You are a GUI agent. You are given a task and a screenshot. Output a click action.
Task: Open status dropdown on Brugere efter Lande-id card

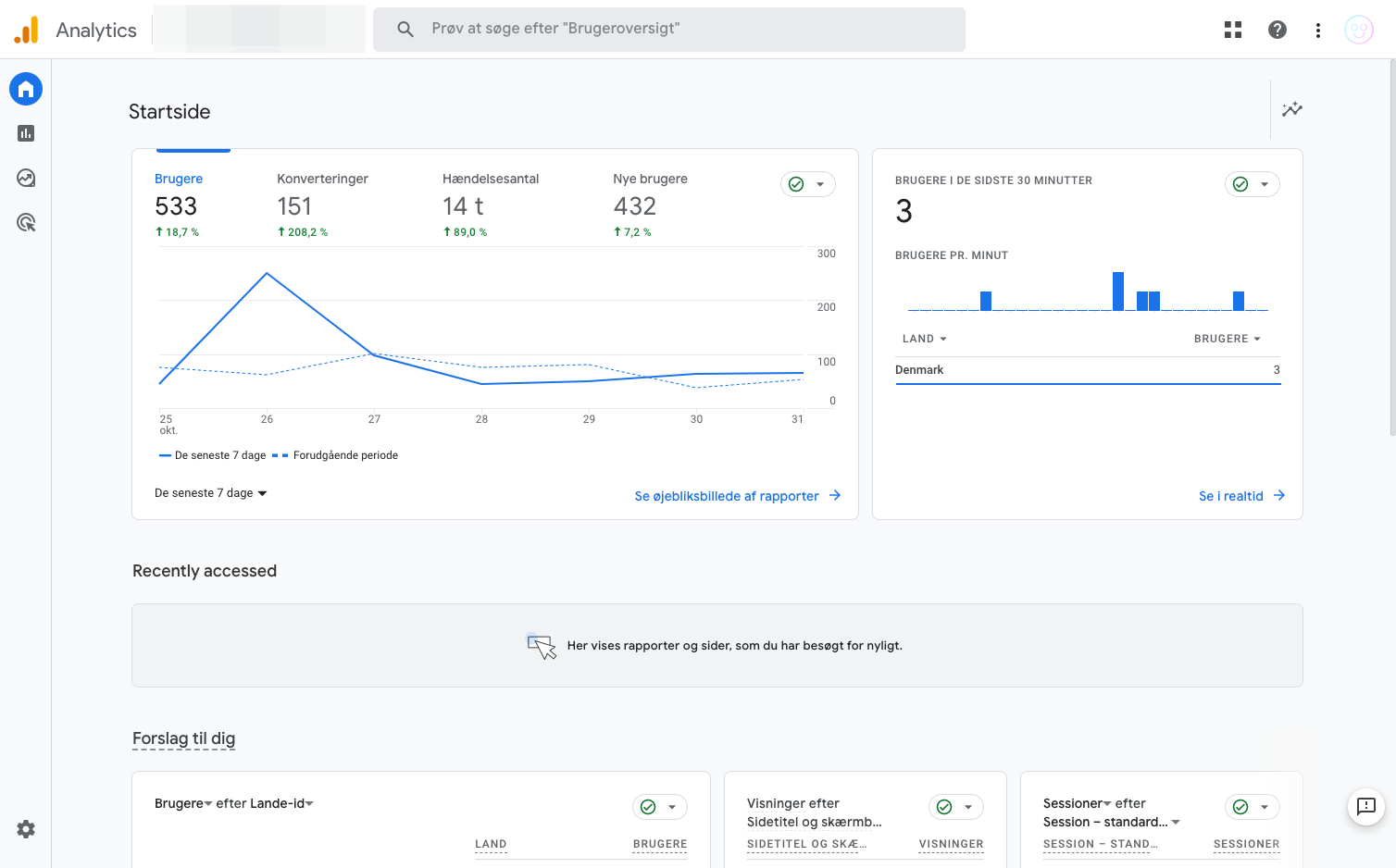[660, 807]
